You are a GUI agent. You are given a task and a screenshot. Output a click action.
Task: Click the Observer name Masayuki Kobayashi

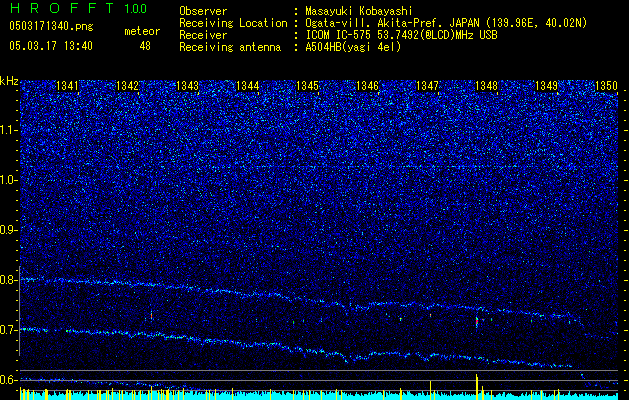(x=359, y=11)
